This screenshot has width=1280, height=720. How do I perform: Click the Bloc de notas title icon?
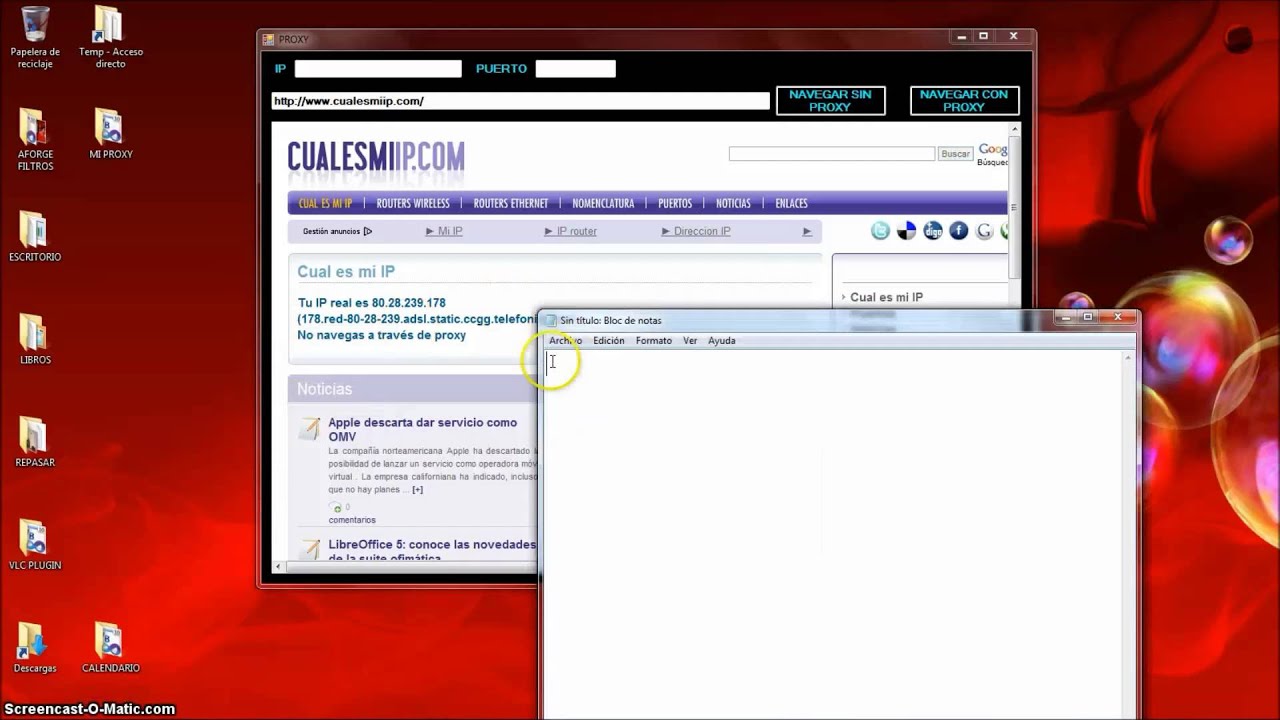click(x=549, y=320)
